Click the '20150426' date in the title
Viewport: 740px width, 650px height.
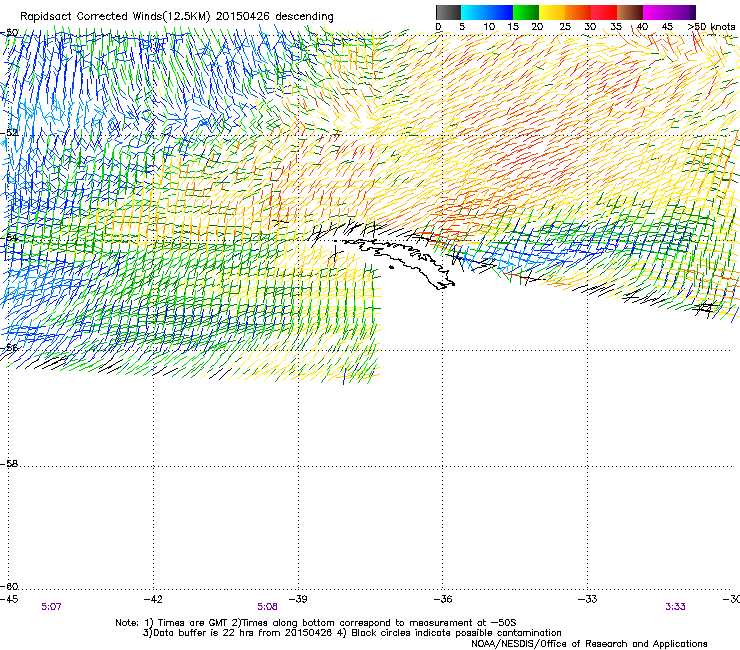tap(242, 17)
